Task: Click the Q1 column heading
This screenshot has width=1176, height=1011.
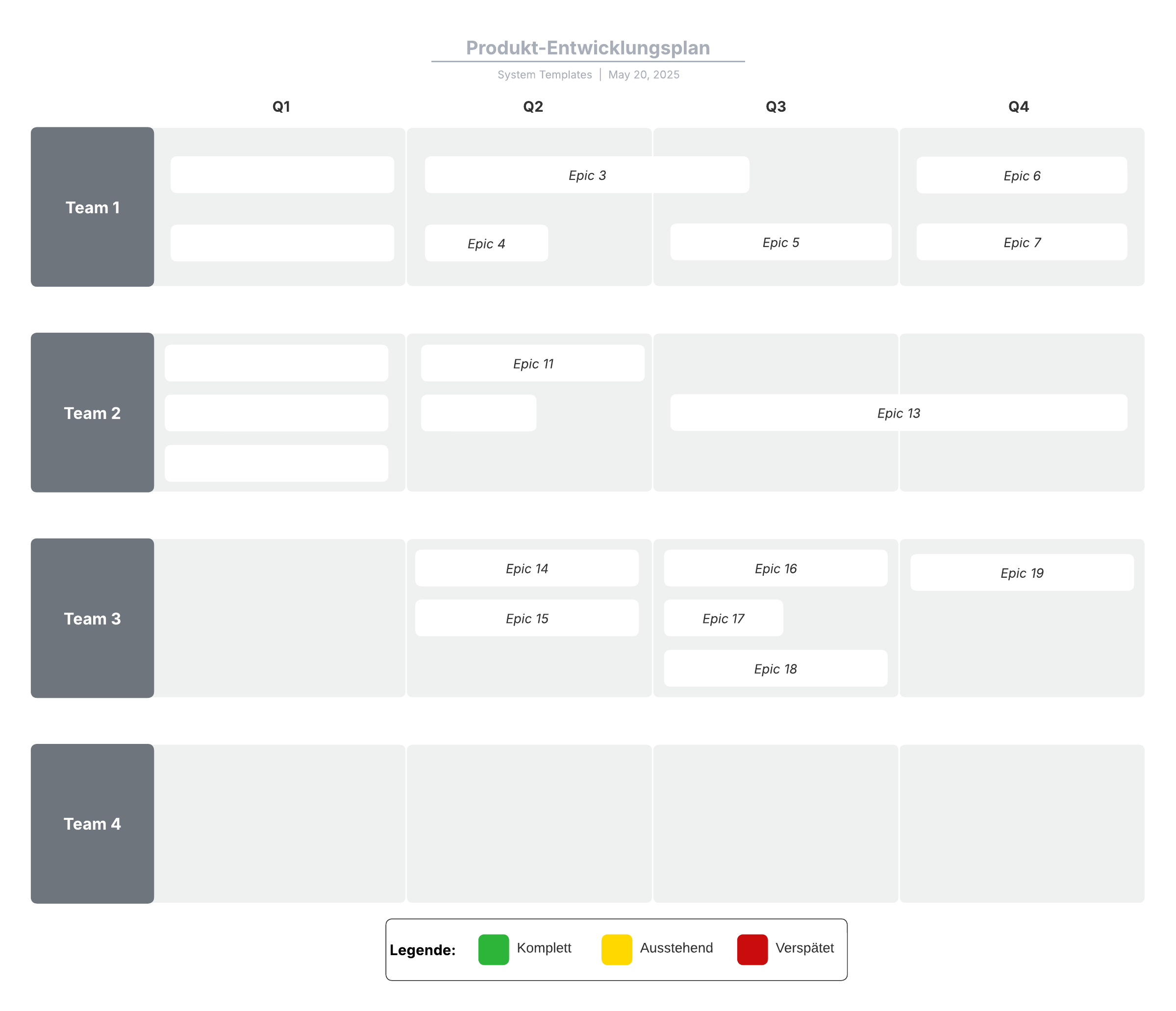Action: 281,107
